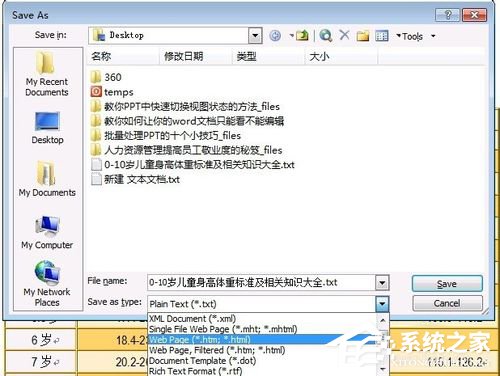Select the 新建 文本文档.txt file
The width and height of the screenshot is (500, 376).
pos(135,179)
